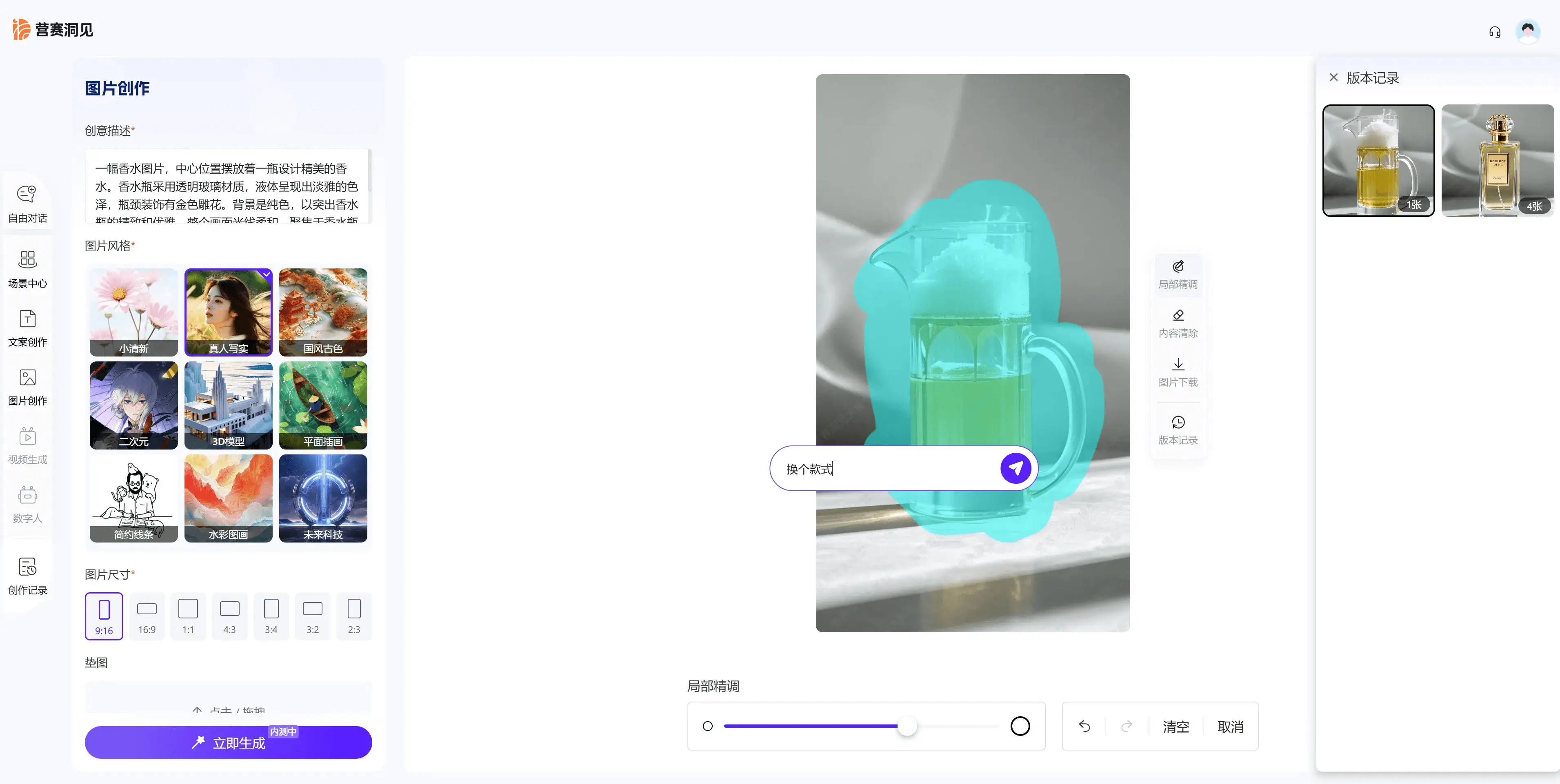Click 清空 to clear the mask
The image size is (1560, 784).
(x=1176, y=726)
